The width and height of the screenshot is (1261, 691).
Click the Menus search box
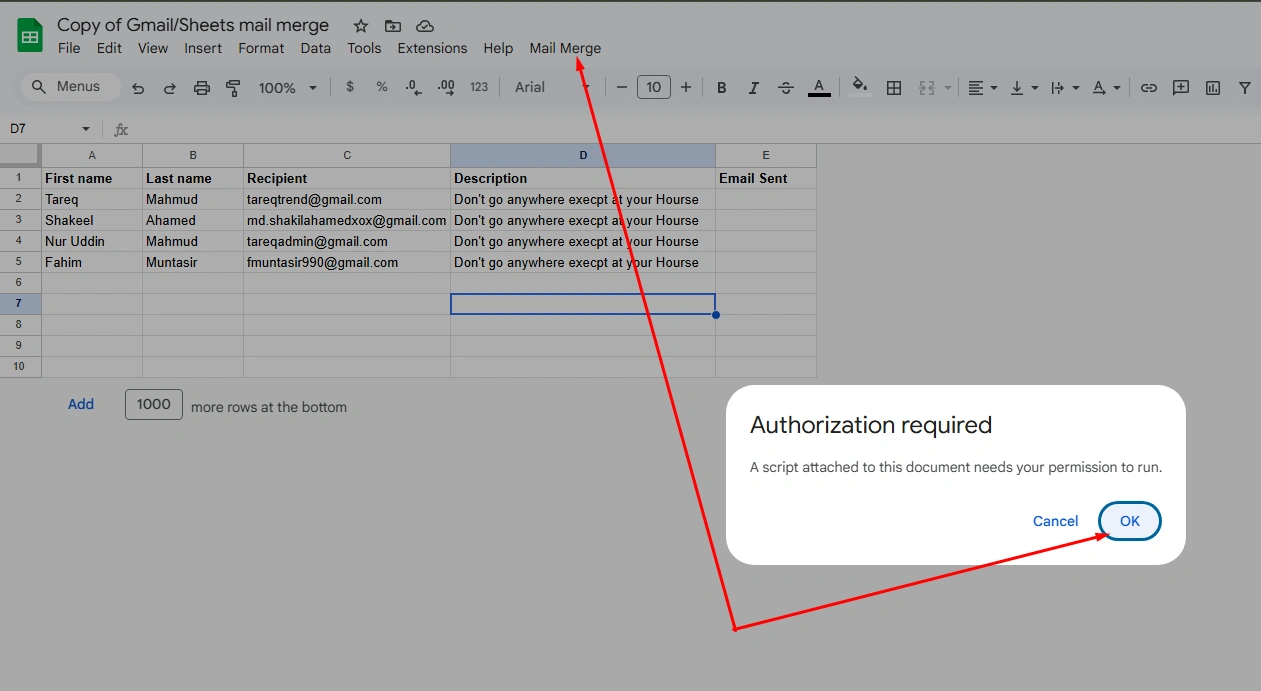(71, 87)
